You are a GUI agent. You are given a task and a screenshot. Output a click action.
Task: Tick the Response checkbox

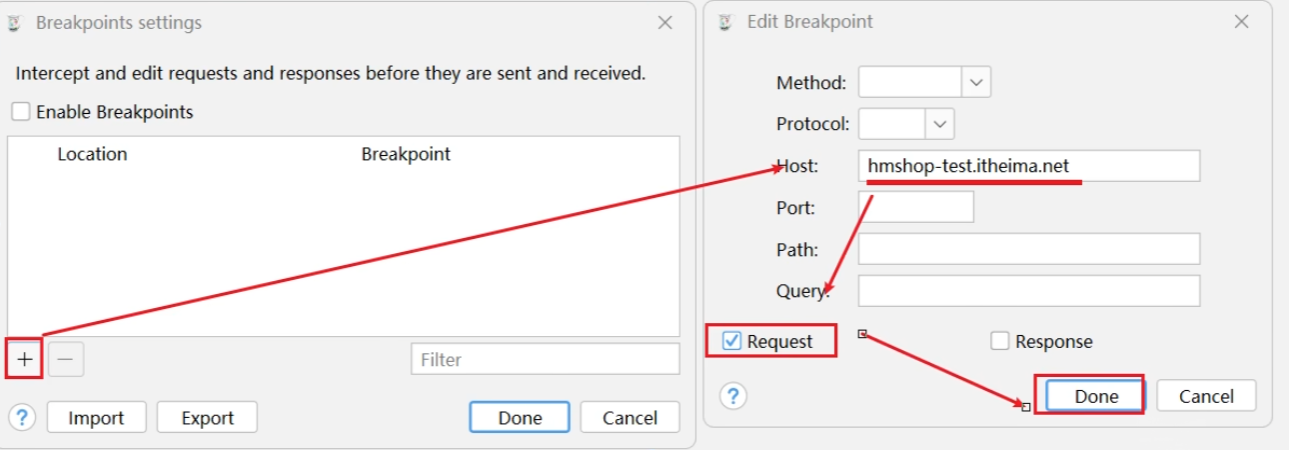coord(1000,341)
